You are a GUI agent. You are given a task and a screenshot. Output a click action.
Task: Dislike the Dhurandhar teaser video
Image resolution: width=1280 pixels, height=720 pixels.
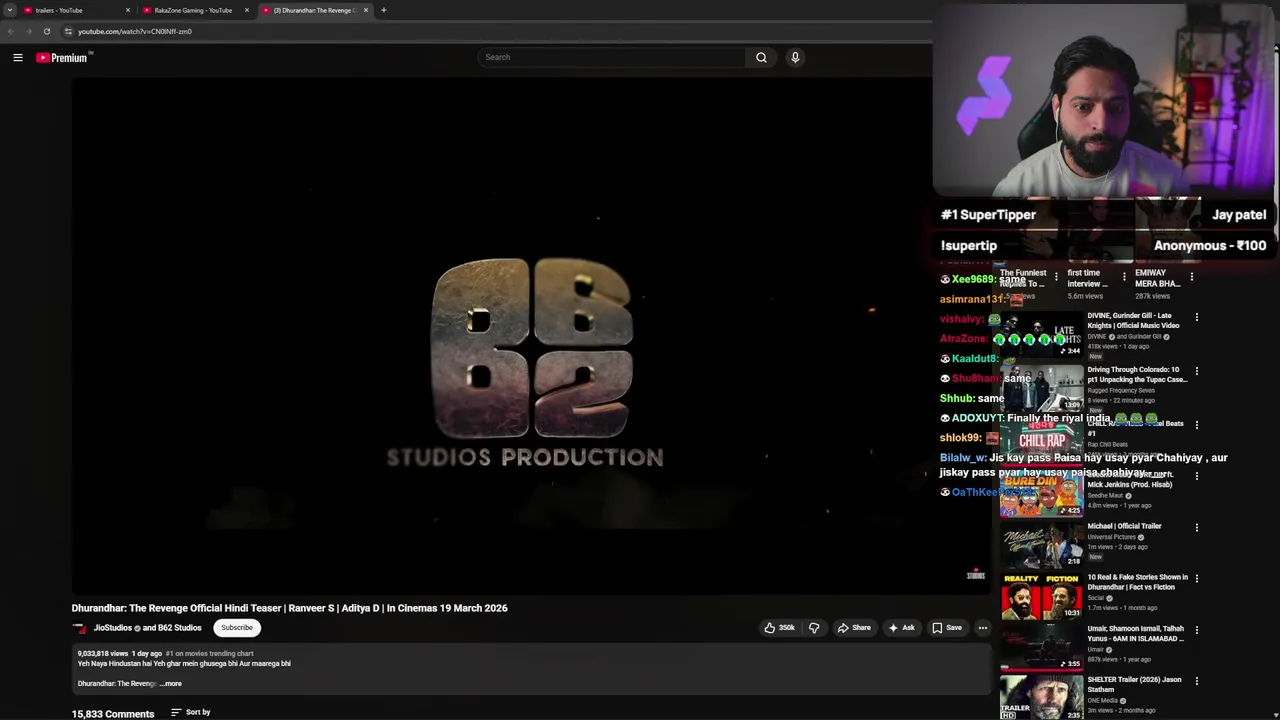pos(814,628)
